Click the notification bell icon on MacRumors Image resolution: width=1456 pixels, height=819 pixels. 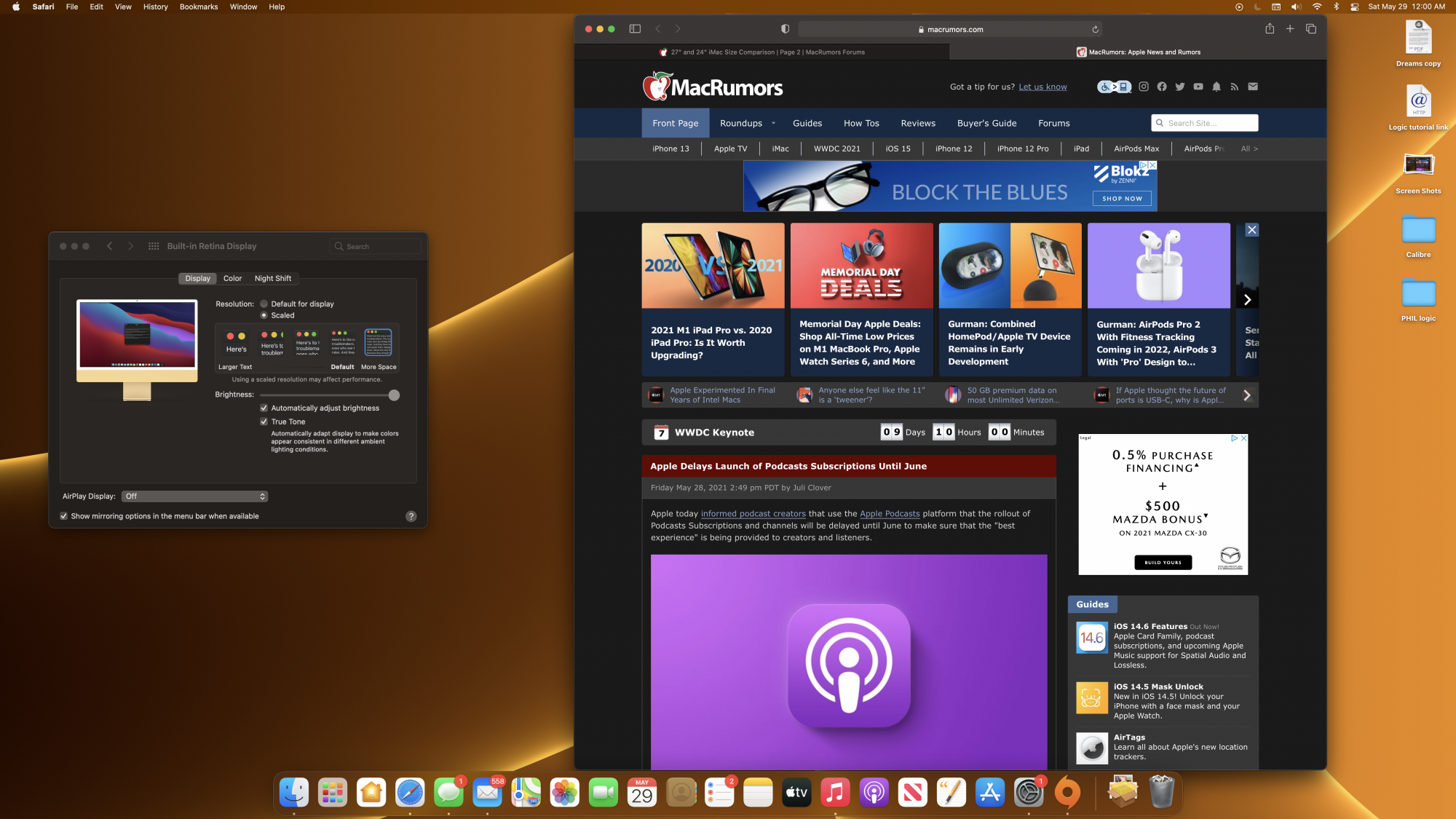point(1216,87)
